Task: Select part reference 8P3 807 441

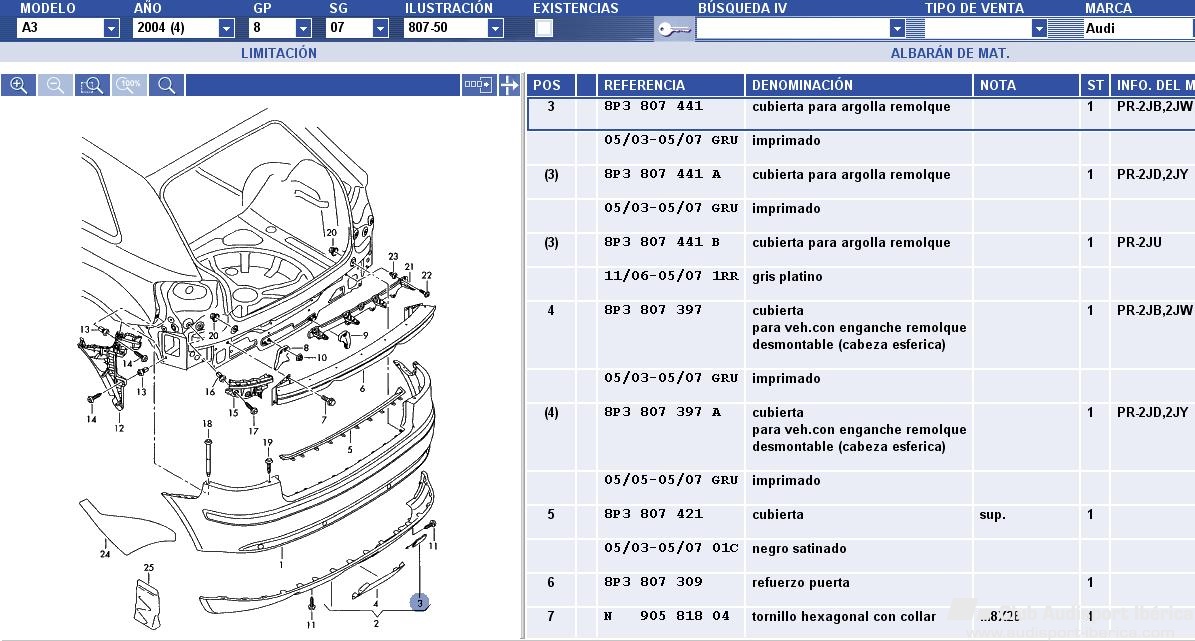Action: click(653, 106)
